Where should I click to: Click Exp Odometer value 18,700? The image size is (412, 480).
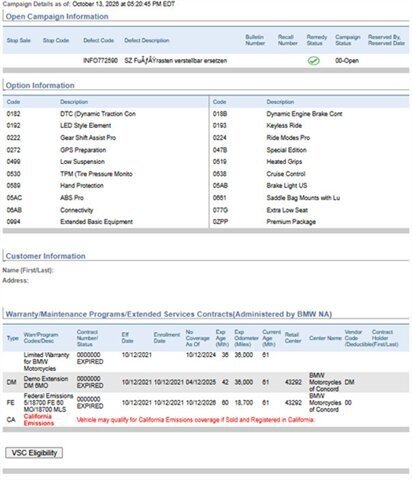pyautogui.click(x=244, y=403)
